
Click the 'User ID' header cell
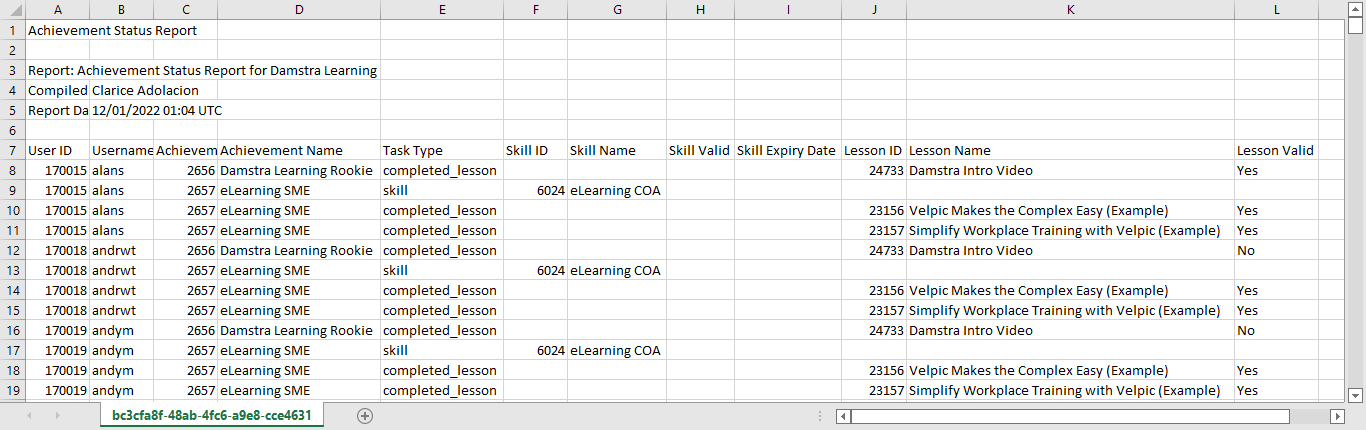pos(57,150)
